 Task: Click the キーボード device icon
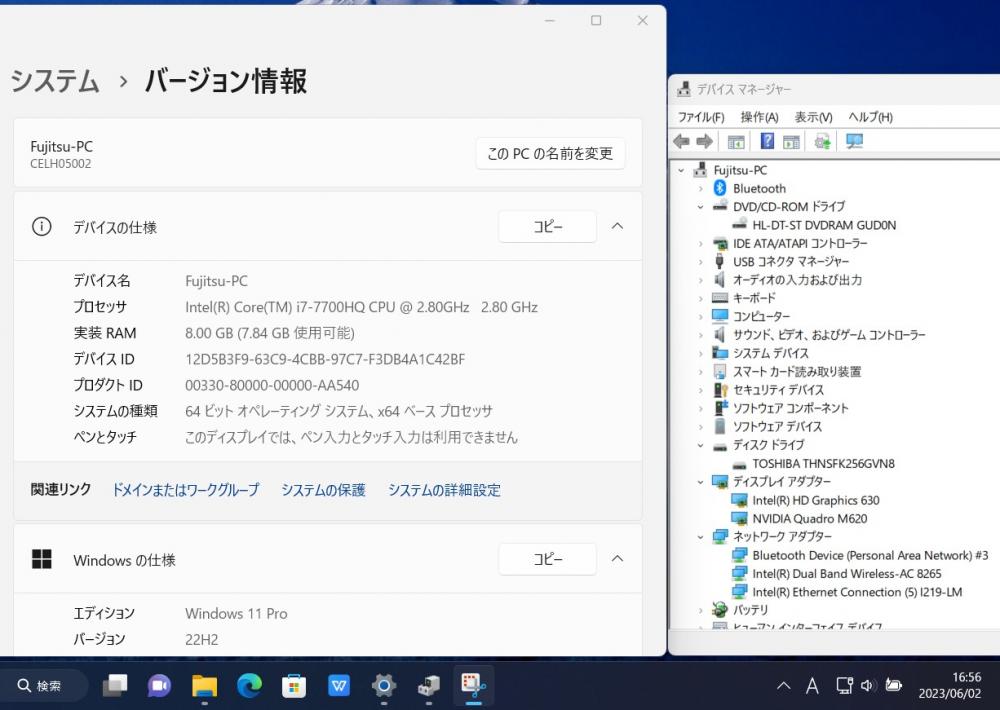pos(720,298)
